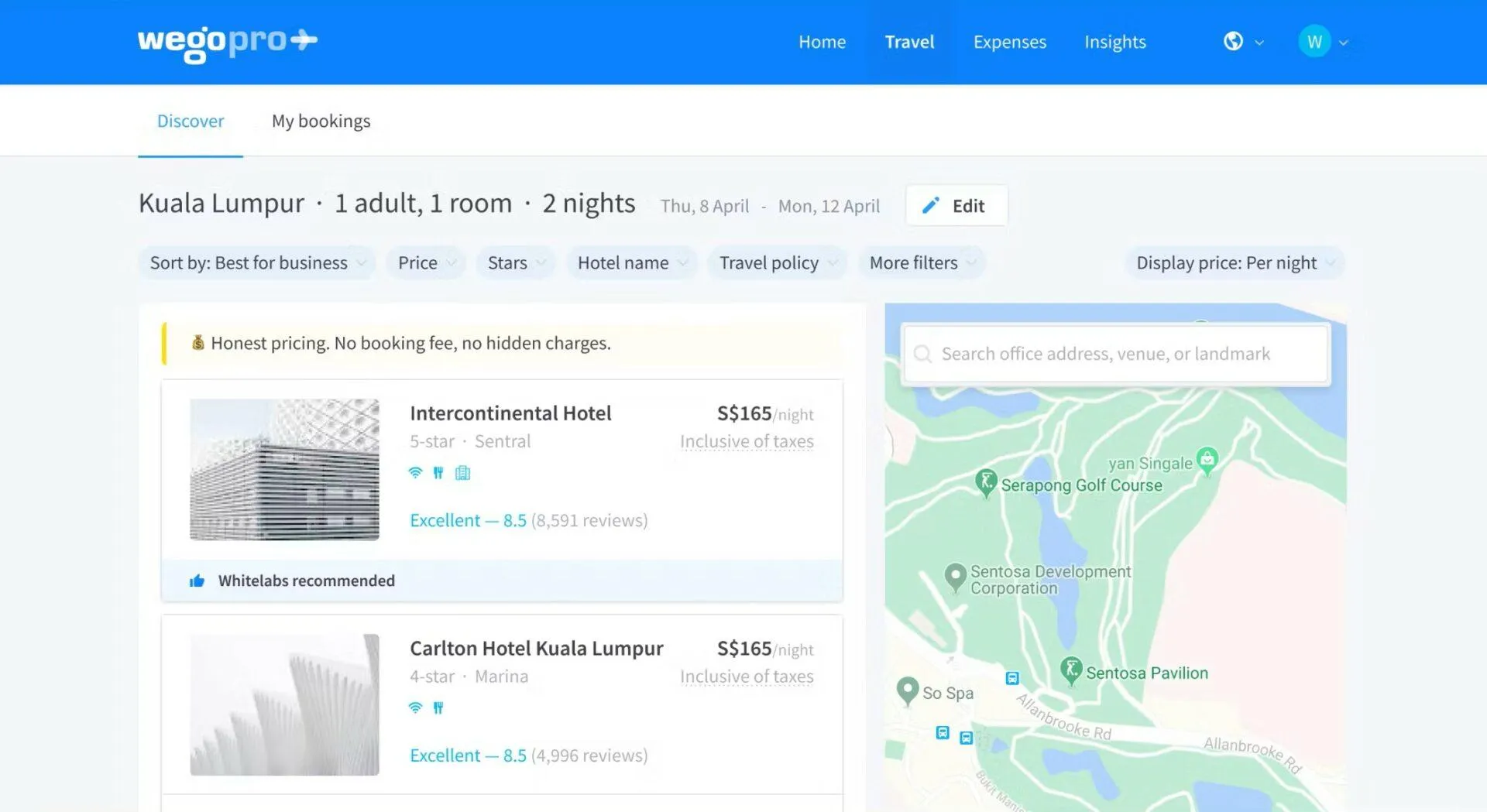This screenshot has height=812, width=1487.
Task: Click the Edit search button
Action: (x=956, y=205)
